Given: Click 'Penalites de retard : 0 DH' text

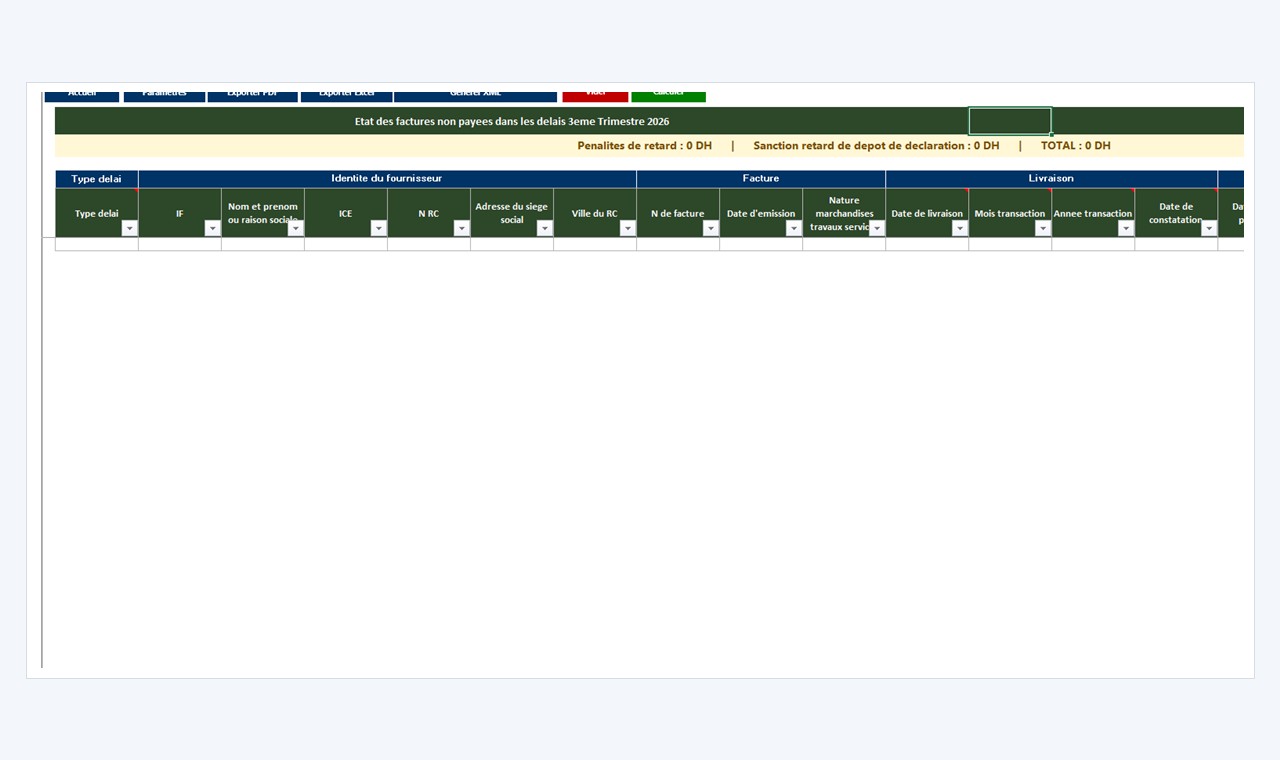Looking at the screenshot, I should (x=645, y=146).
